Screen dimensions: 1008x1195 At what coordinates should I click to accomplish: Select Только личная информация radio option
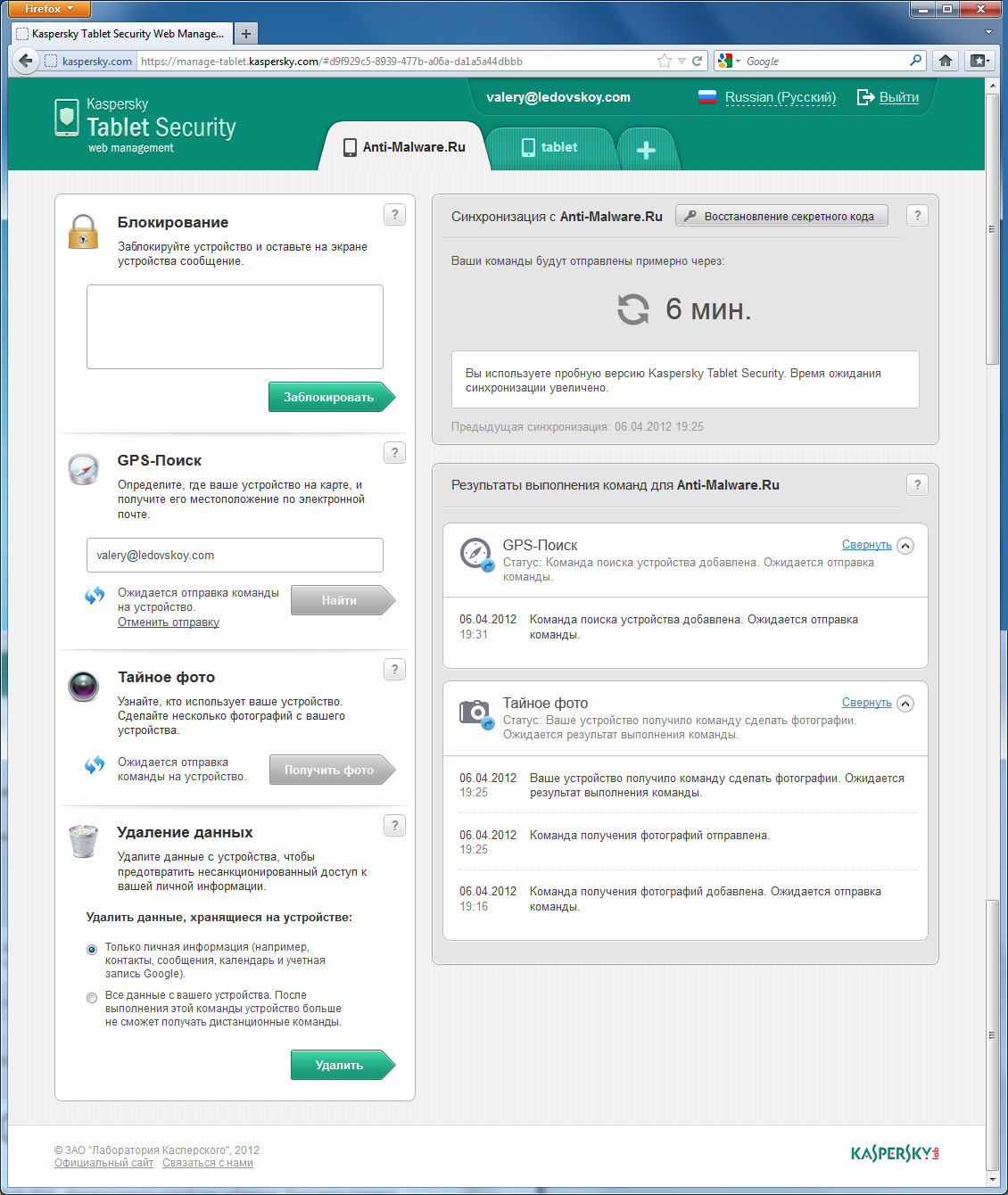(x=92, y=950)
